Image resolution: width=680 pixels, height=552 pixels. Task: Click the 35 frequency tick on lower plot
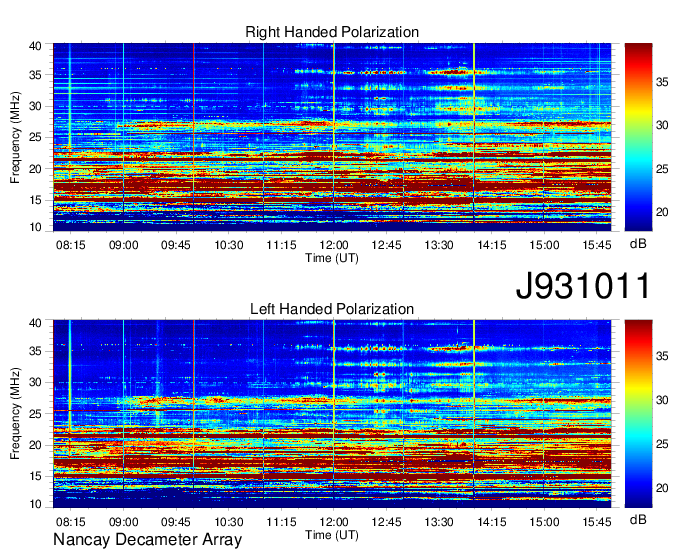tap(35, 351)
